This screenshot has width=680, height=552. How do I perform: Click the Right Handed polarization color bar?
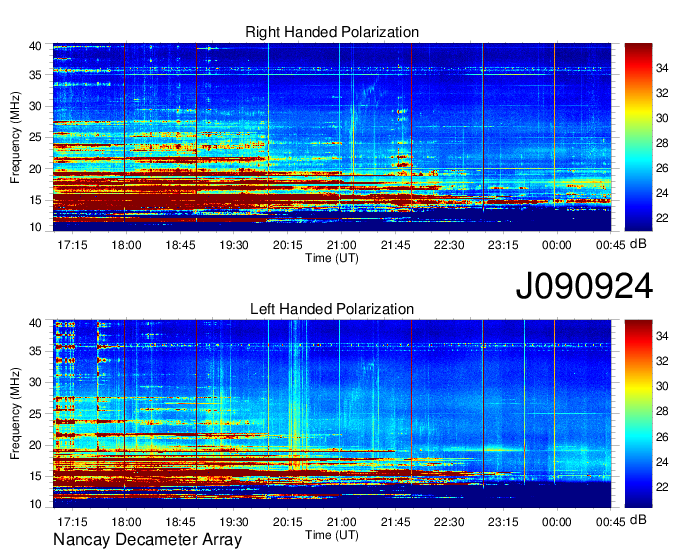click(x=638, y=137)
